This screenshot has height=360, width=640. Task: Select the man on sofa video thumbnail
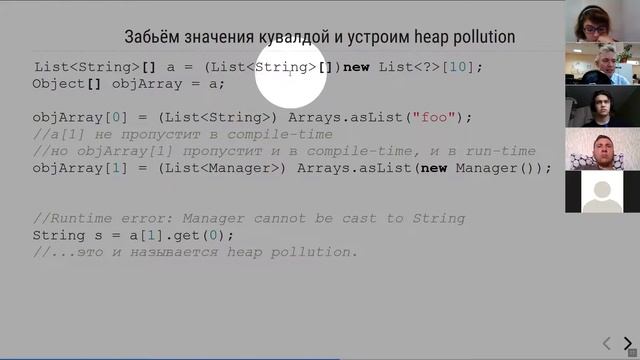click(x=602, y=149)
